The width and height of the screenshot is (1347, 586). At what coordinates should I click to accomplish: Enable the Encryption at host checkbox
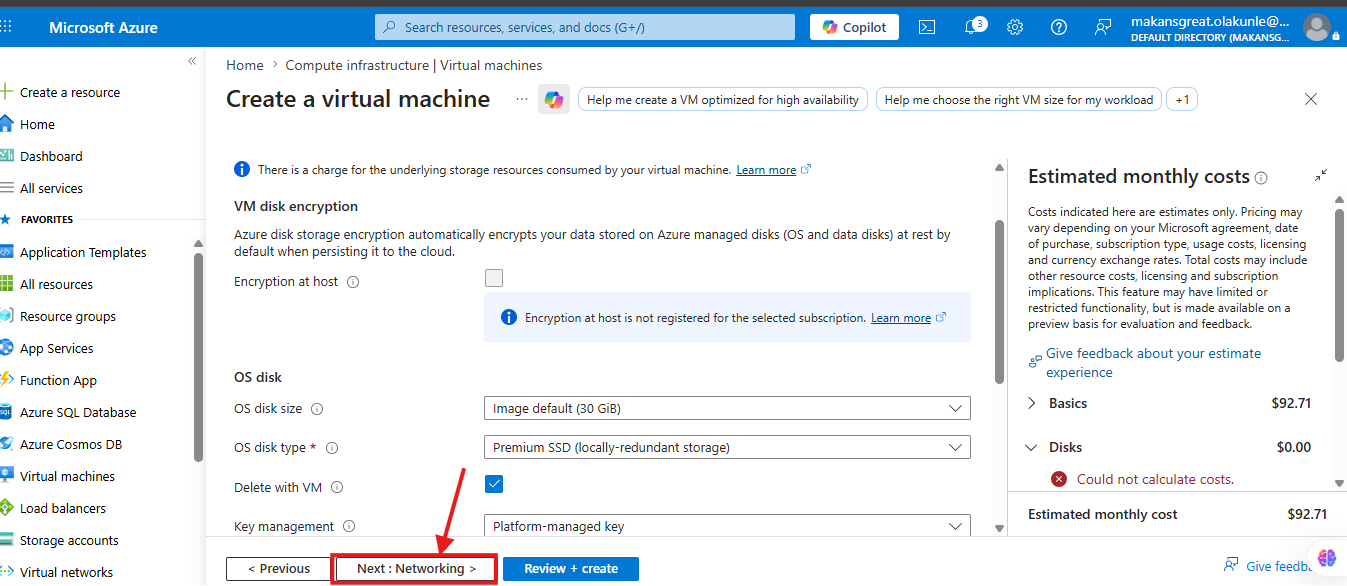click(494, 278)
